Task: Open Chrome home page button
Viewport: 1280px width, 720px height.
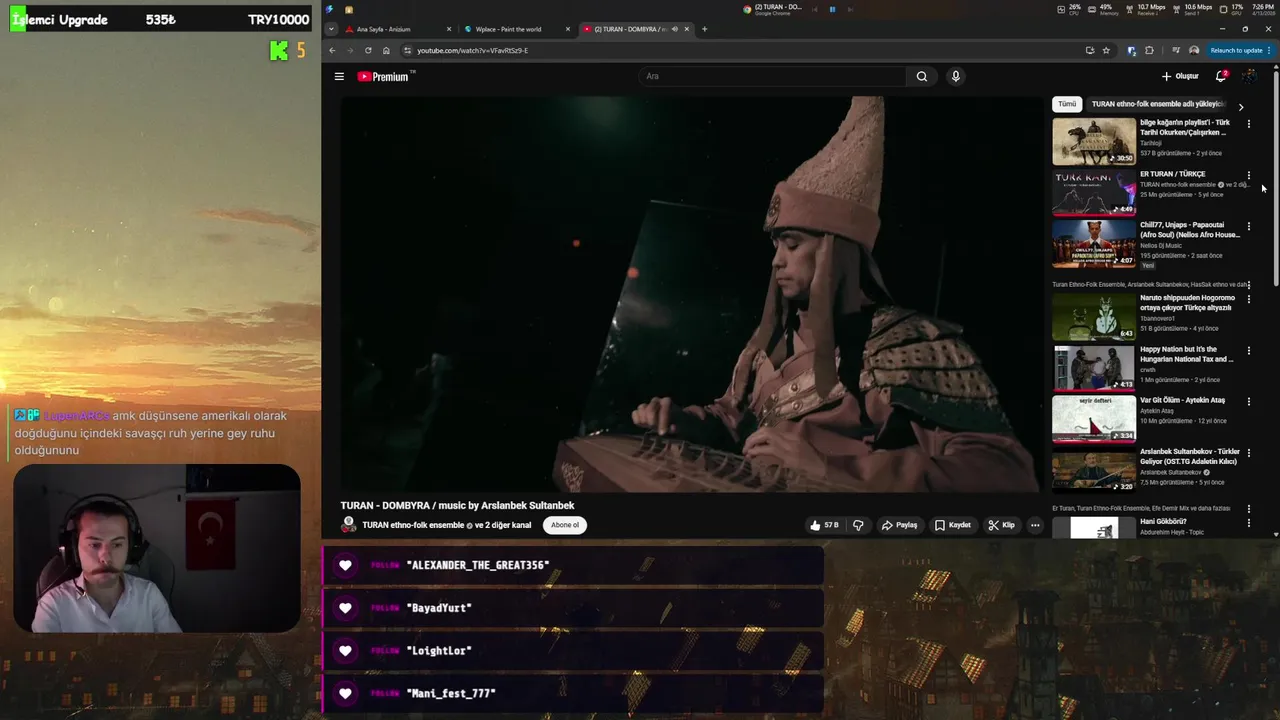Action: click(386, 50)
